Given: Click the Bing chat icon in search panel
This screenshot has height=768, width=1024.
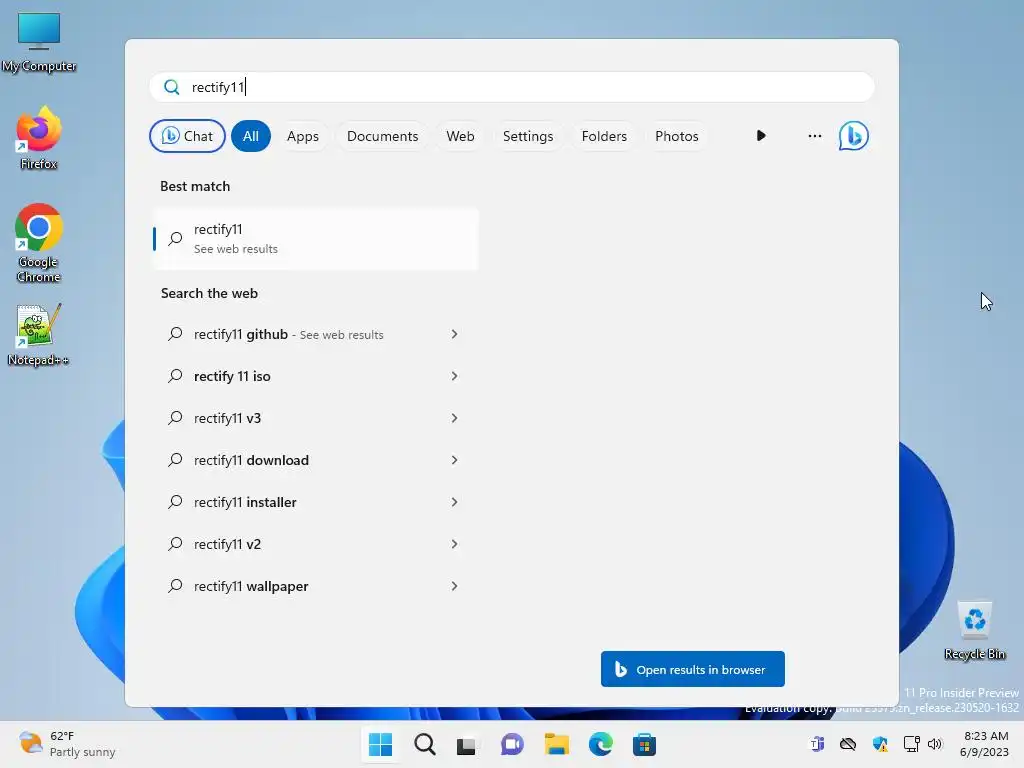Looking at the screenshot, I should click(x=854, y=136).
